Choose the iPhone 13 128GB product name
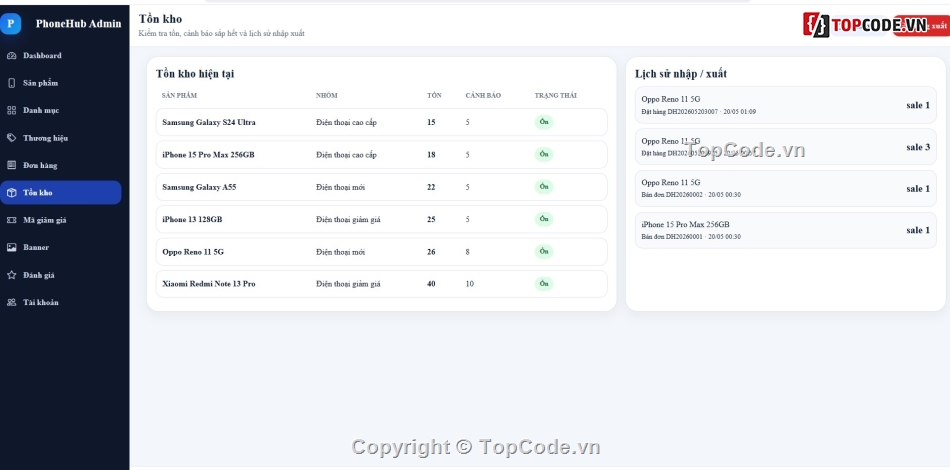This screenshot has height=470, width=950. tap(192, 219)
